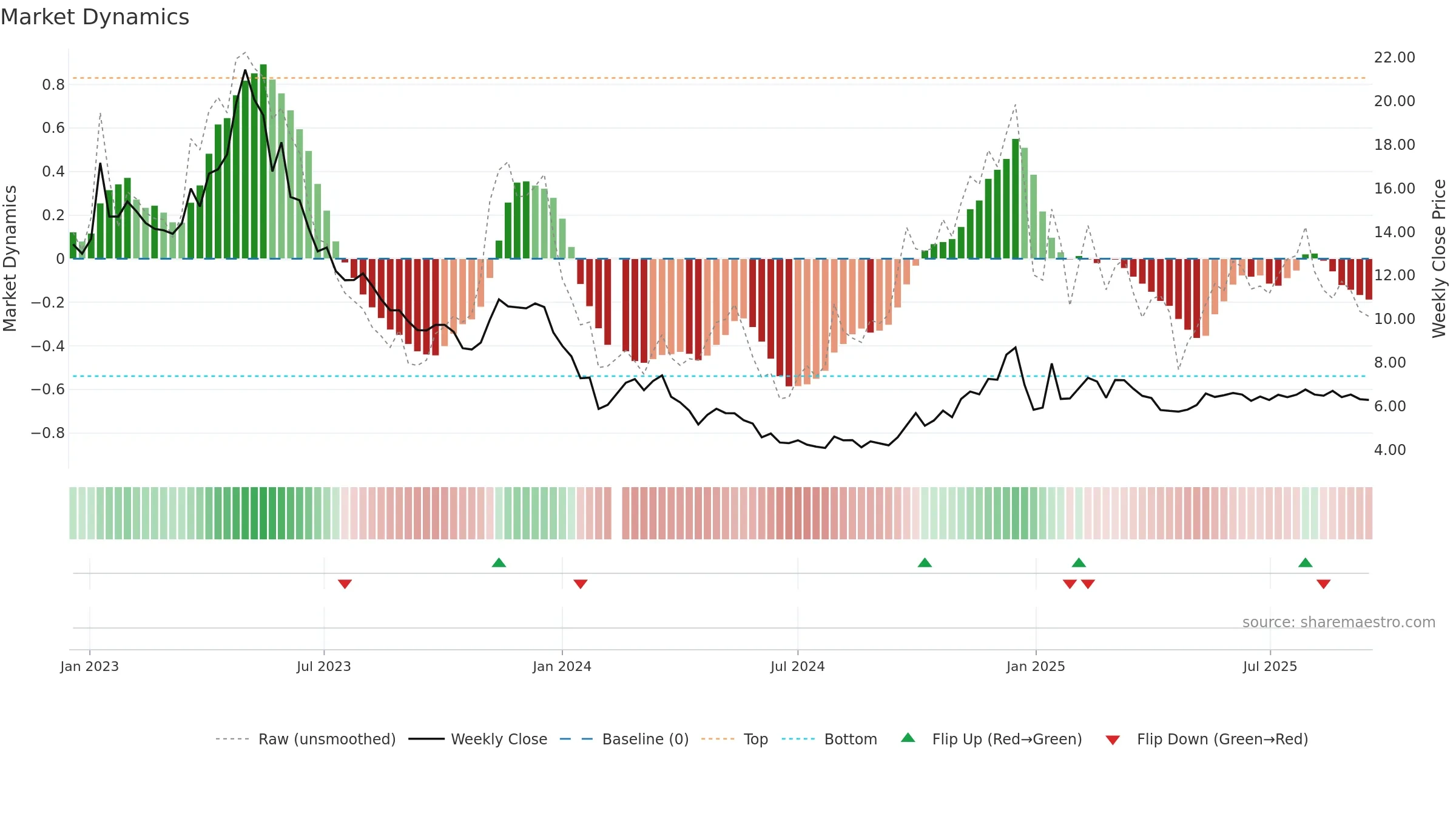Click the red flip-down triangle after Jul 2025
The image size is (1456, 819).
click(x=1324, y=584)
